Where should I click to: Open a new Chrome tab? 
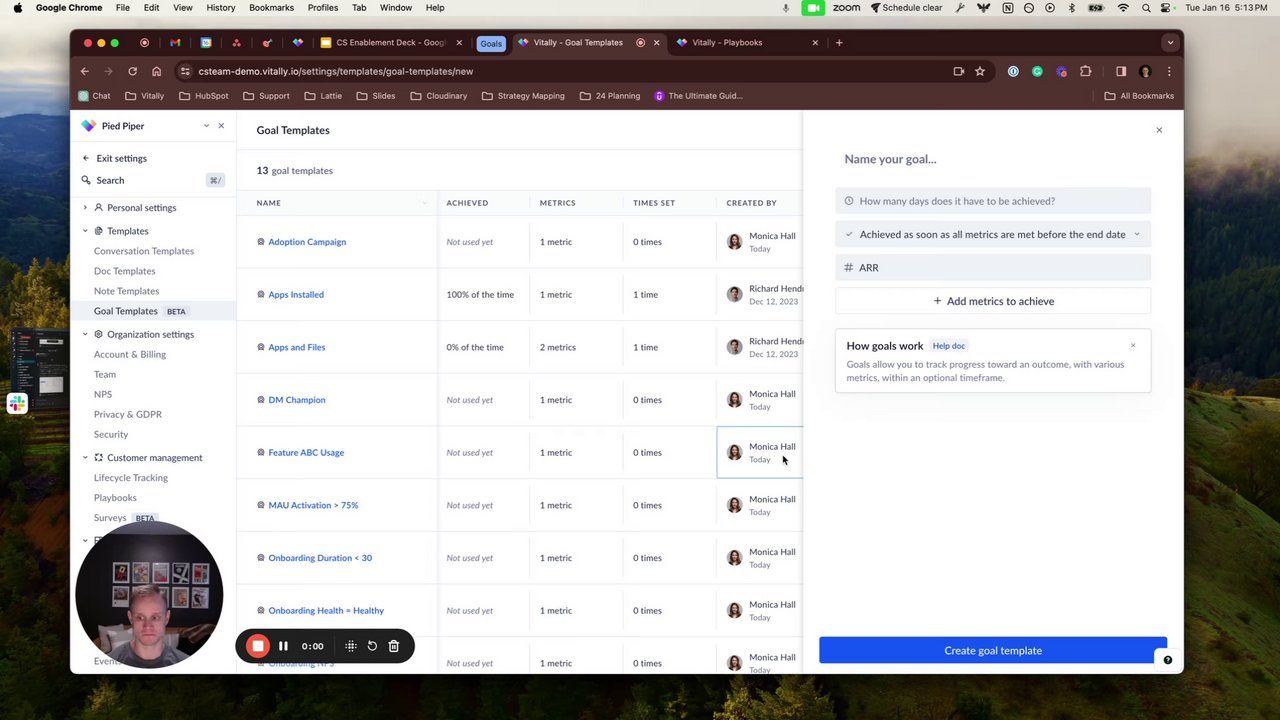click(839, 43)
